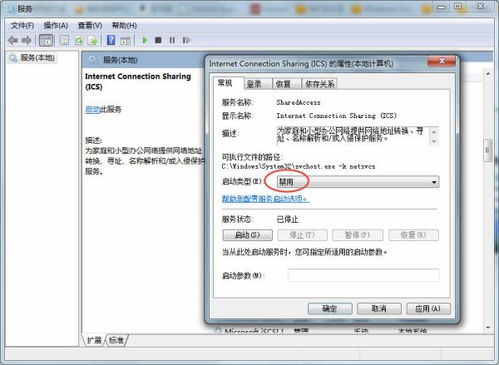Click the Start Service play icon
Screen dimensions: 499x365
145,40
